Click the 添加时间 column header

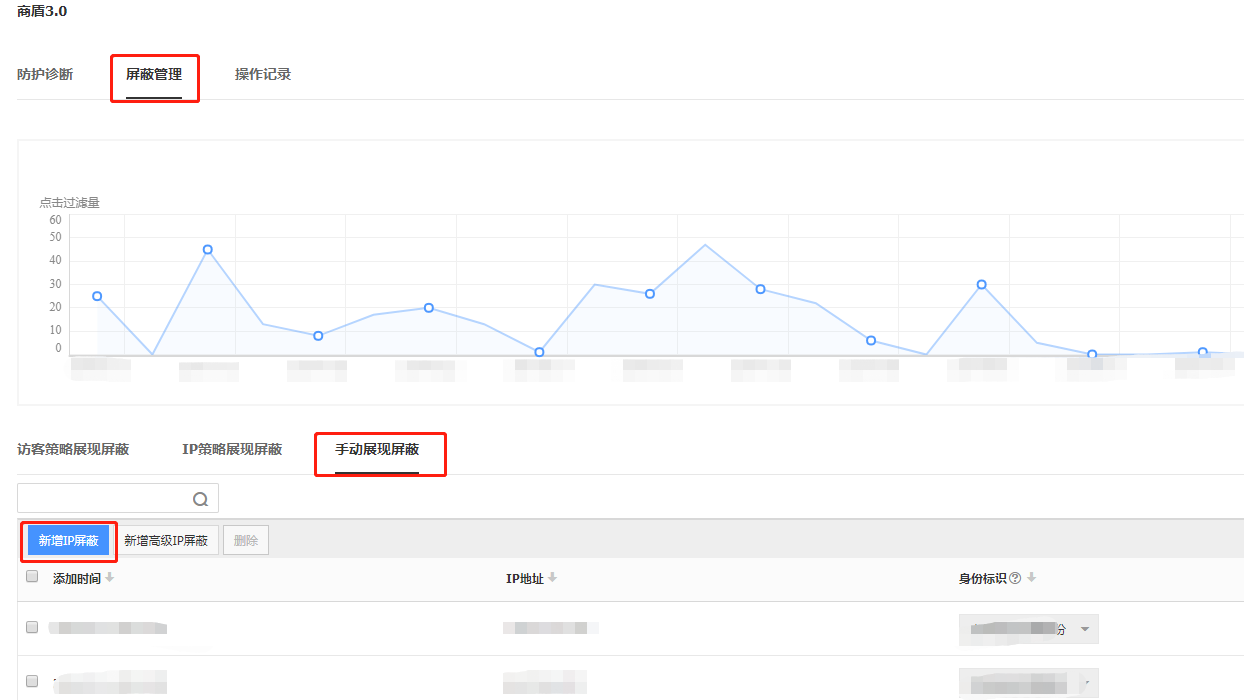[77, 578]
